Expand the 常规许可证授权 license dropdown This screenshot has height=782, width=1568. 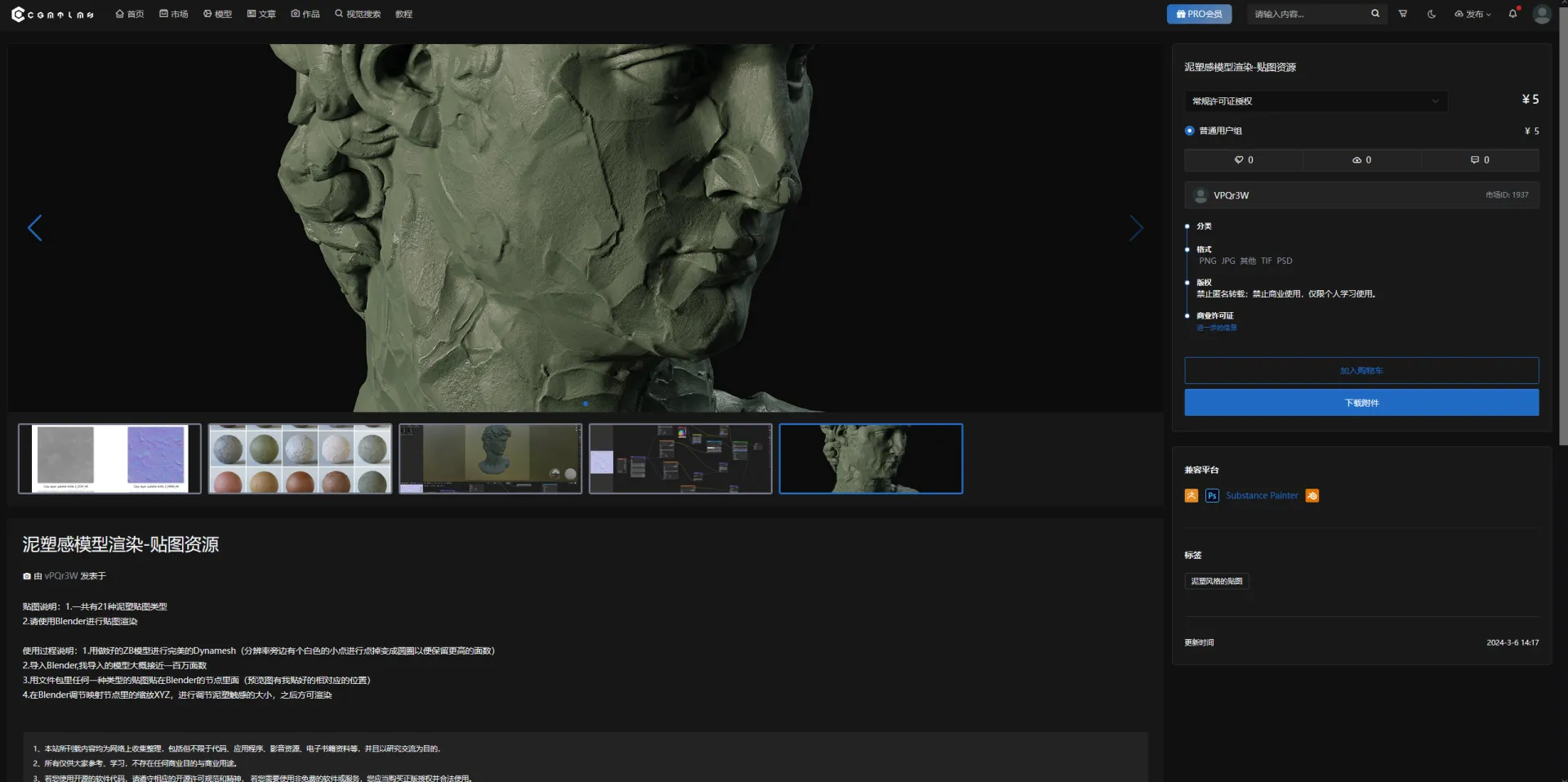click(x=1316, y=101)
